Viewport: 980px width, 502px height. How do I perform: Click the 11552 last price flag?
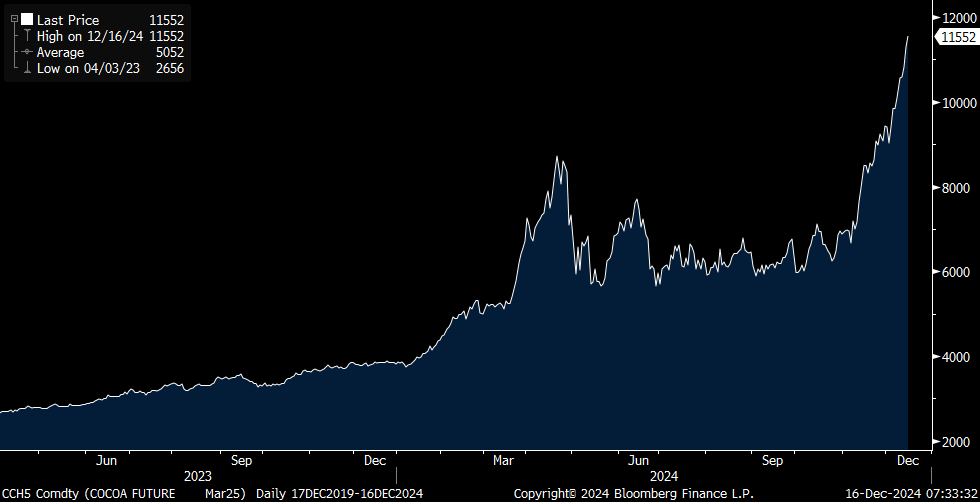coord(957,38)
